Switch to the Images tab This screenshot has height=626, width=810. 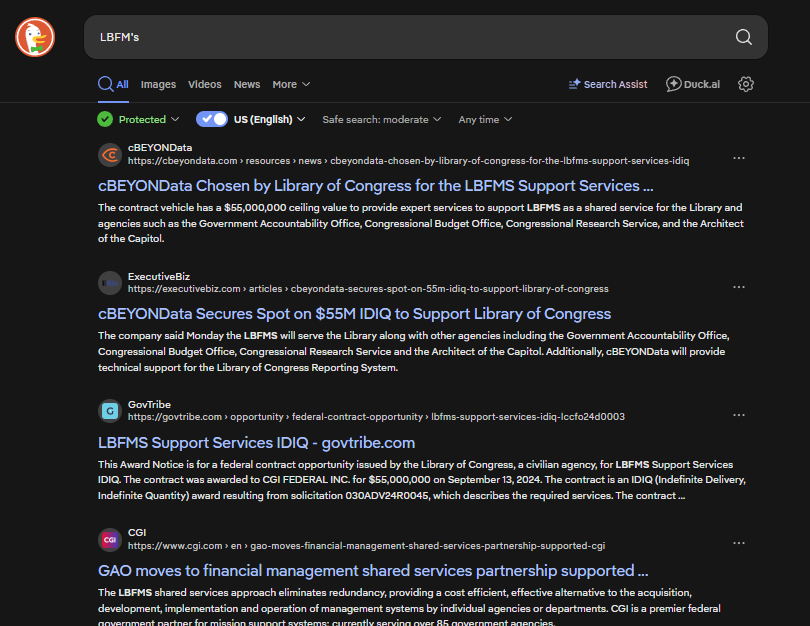click(x=158, y=84)
